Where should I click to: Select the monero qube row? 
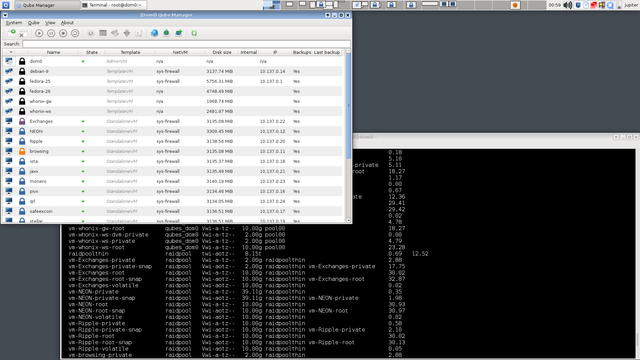(173, 181)
